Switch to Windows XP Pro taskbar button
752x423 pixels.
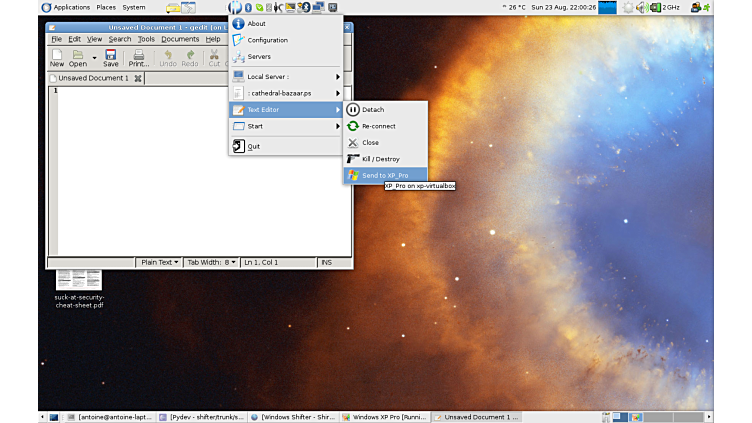tap(385, 416)
